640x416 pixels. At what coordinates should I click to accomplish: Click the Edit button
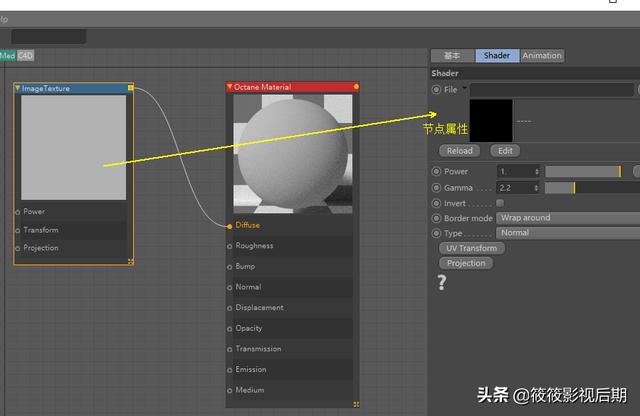(505, 151)
